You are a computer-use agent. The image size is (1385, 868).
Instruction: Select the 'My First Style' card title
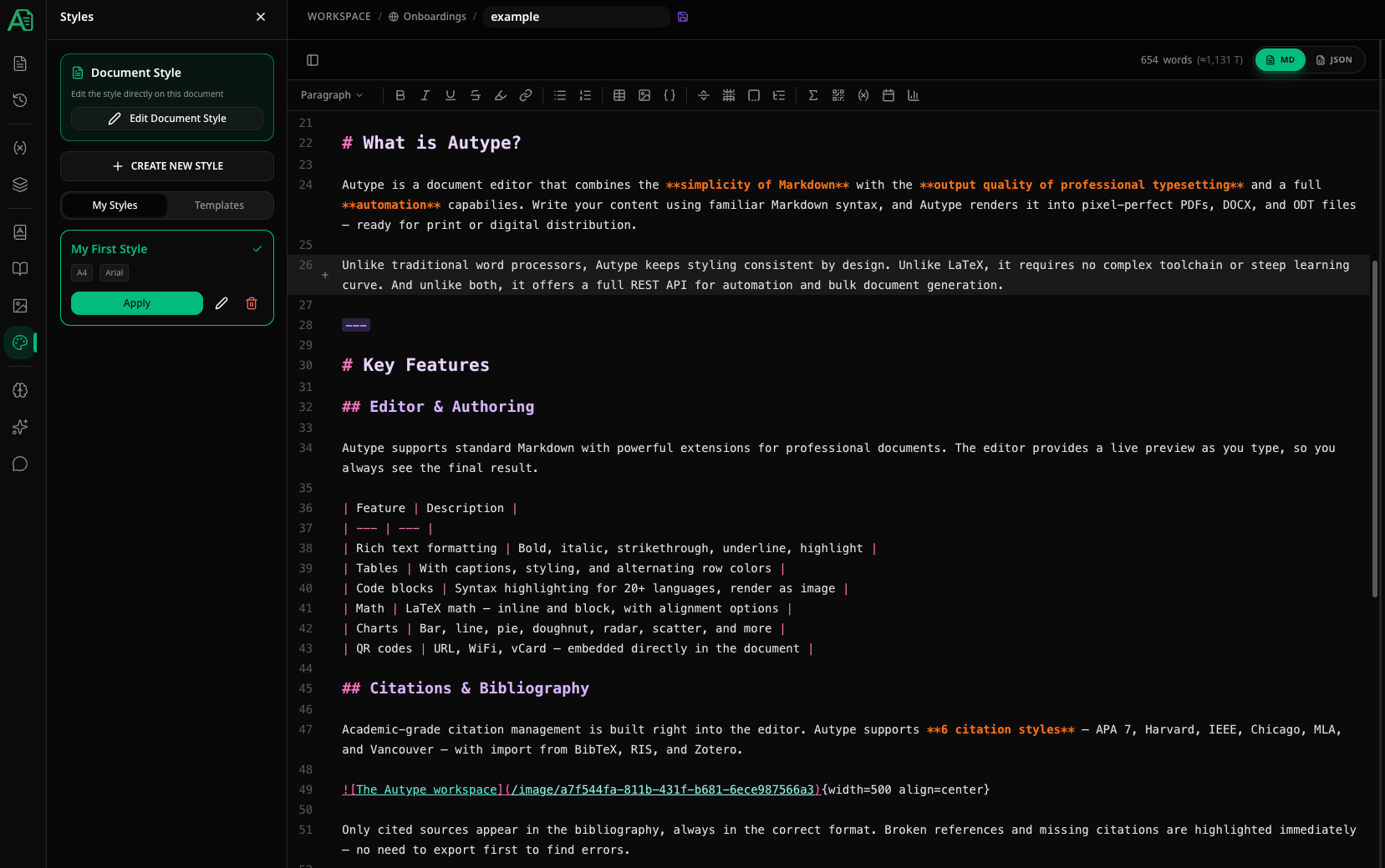(x=109, y=249)
